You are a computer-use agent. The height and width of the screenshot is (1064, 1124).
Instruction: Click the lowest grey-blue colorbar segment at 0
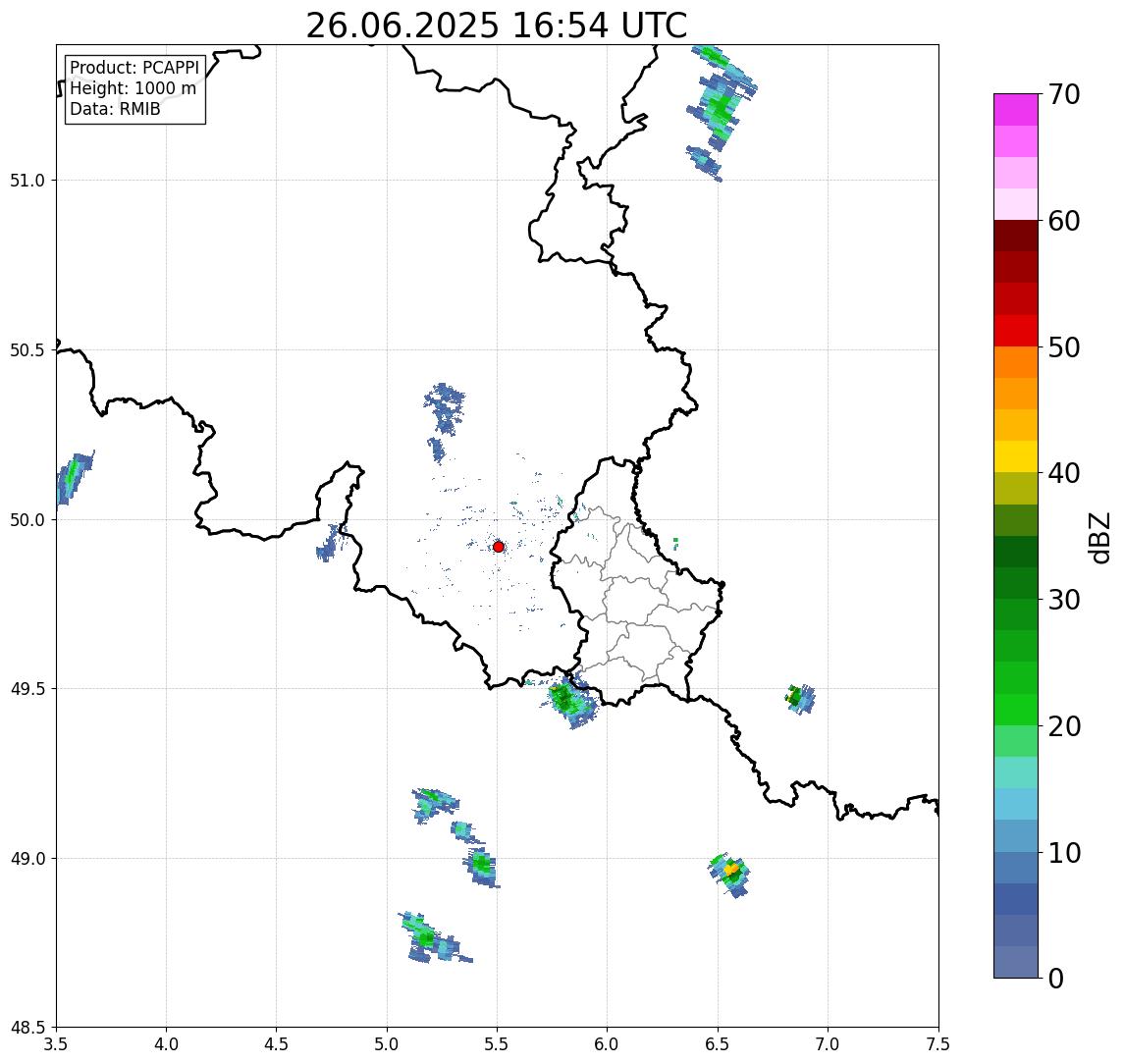(x=1016, y=962)
